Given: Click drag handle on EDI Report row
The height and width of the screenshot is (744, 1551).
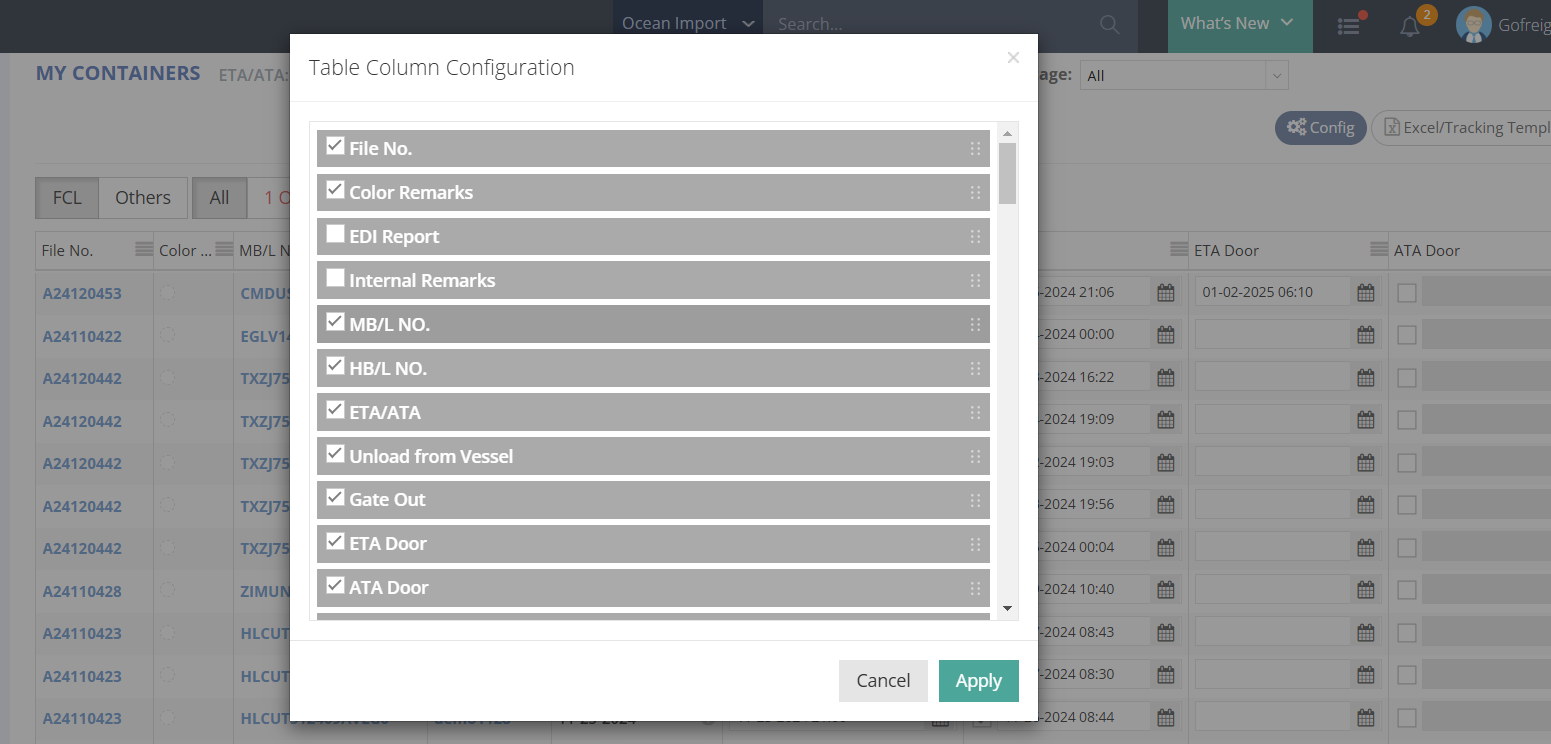Looking at the screenshot, I should click(x=975, y=237).
